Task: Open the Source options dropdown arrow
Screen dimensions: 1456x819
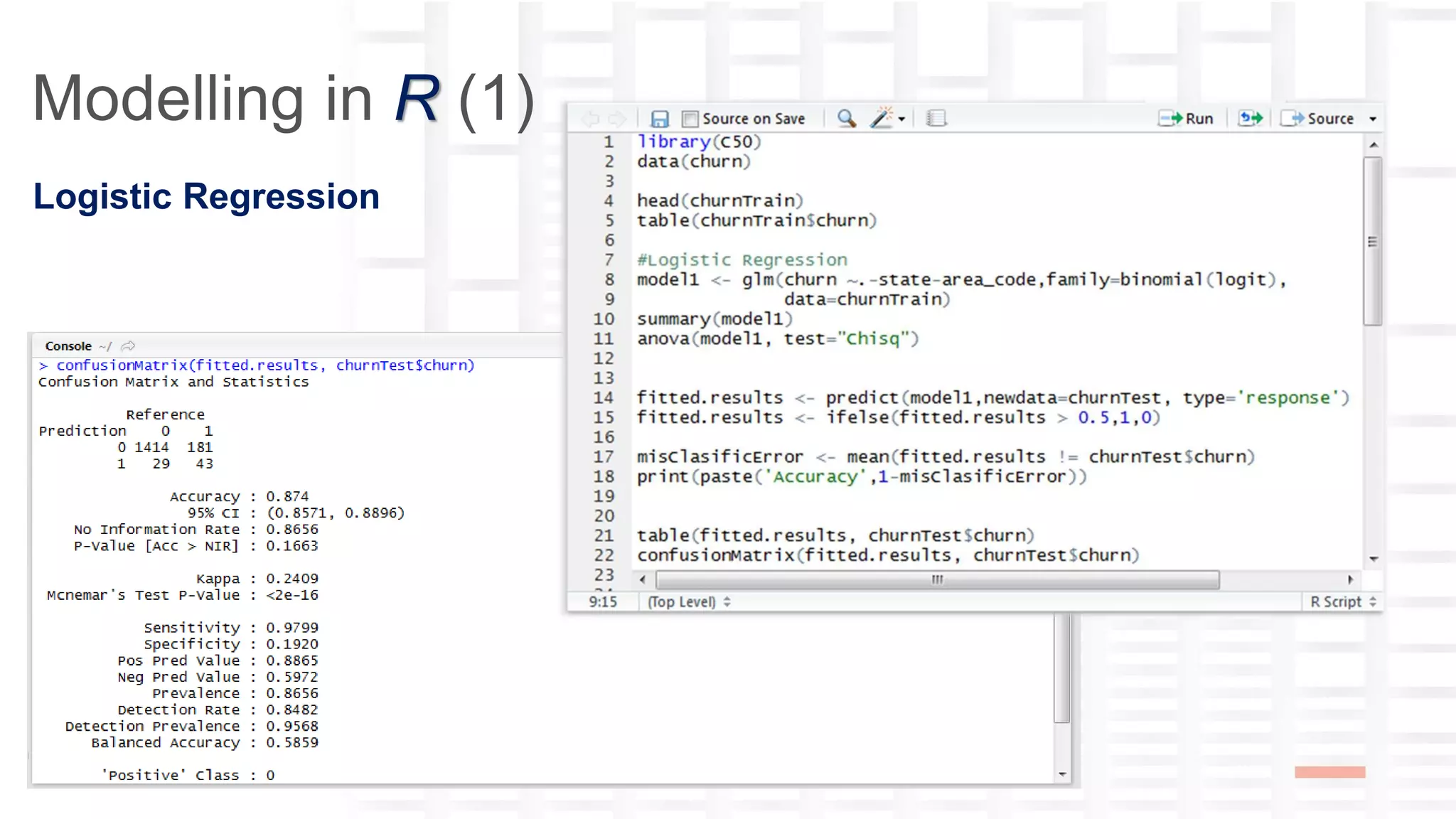Action: pos(1373,119)
